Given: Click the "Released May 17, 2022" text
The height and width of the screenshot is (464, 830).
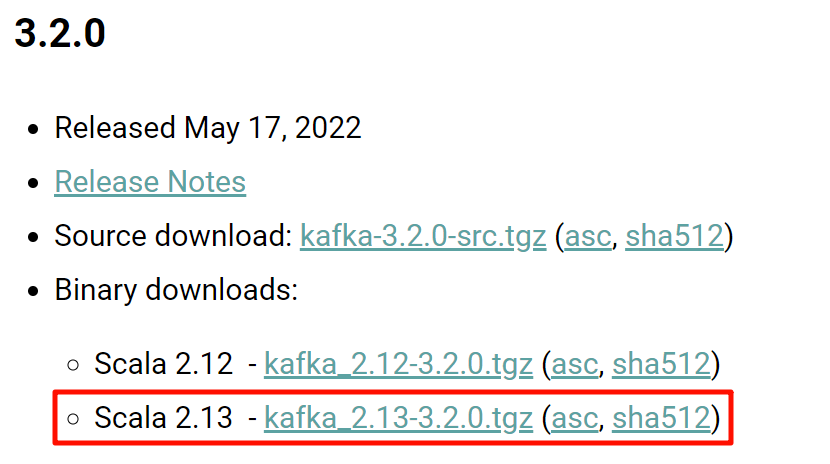Looking at the screenshot, I should 207,128.
